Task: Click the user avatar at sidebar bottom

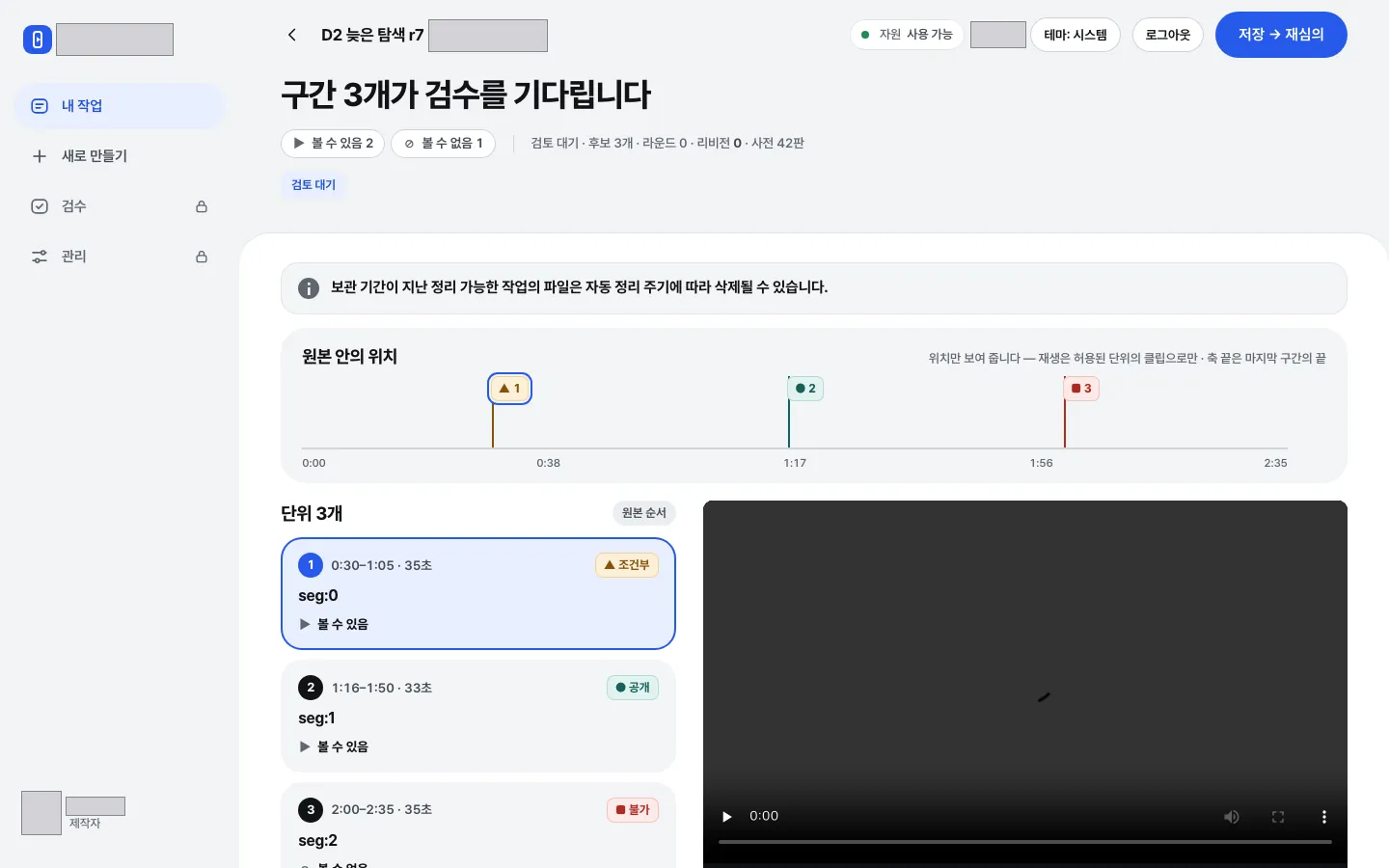Action: tap(41, 813)
